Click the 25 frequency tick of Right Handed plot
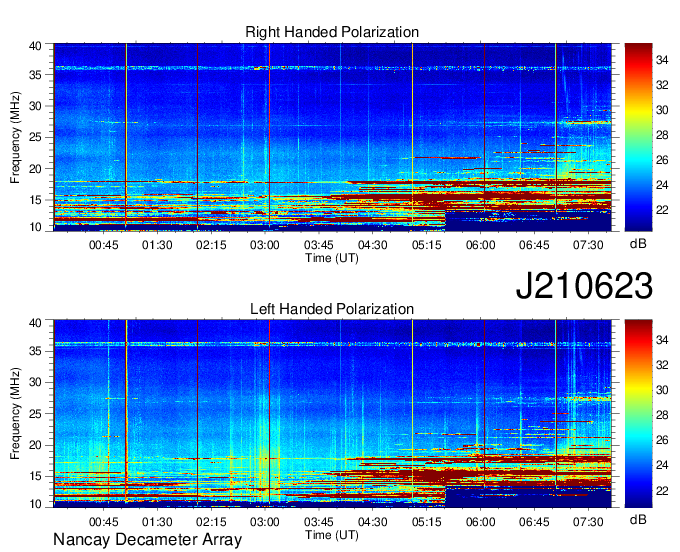Image resolution: width=680 pixels, height=552 pixels. pos(35,137)
